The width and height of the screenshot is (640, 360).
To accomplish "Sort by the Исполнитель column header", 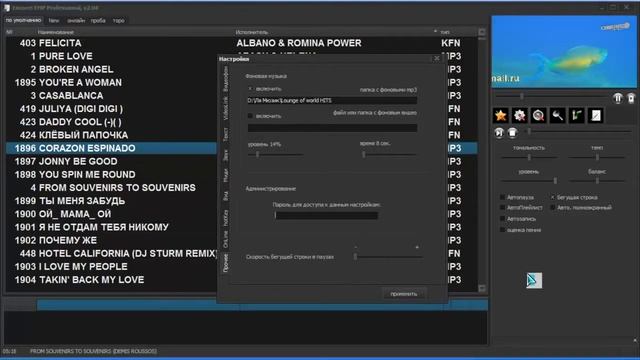I will coord(251,32).
